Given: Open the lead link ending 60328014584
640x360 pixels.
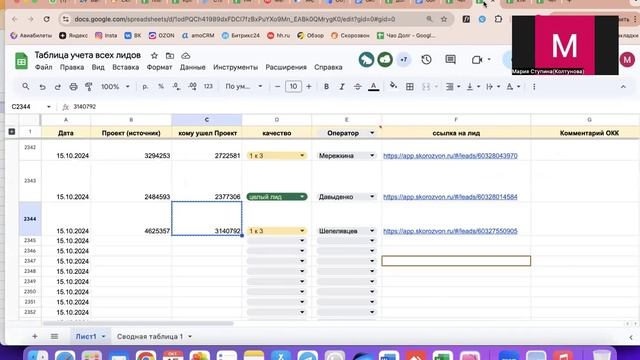Looking at the screenshot, I should 450,197.
